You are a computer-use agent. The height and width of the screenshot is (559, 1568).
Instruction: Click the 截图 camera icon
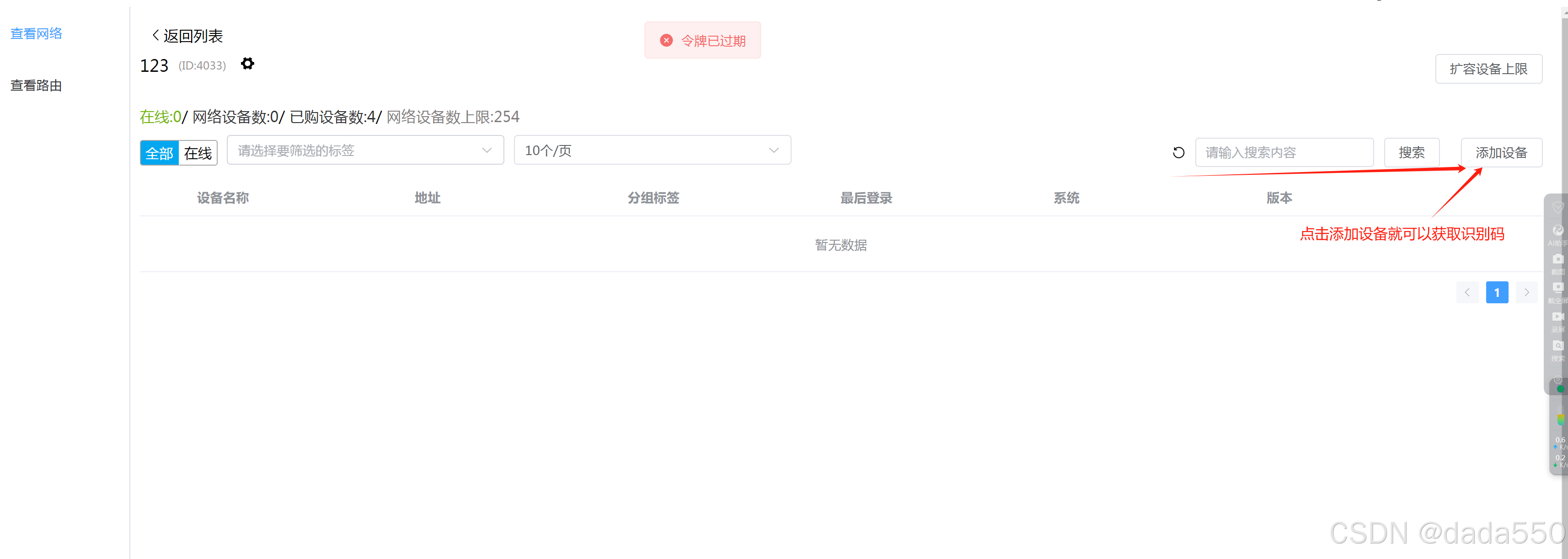(x=1557, y=260)
